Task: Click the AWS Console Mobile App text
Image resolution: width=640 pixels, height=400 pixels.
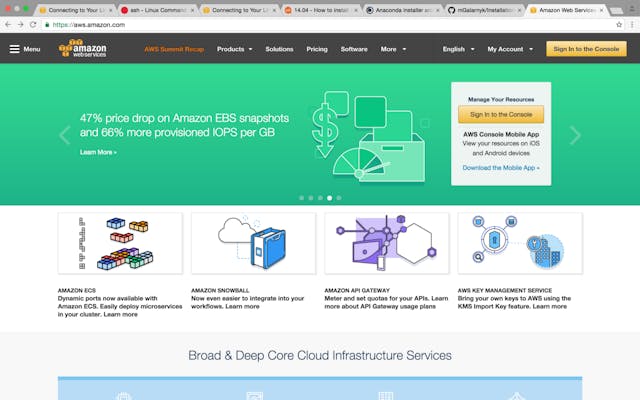Action: click(501, 134)
